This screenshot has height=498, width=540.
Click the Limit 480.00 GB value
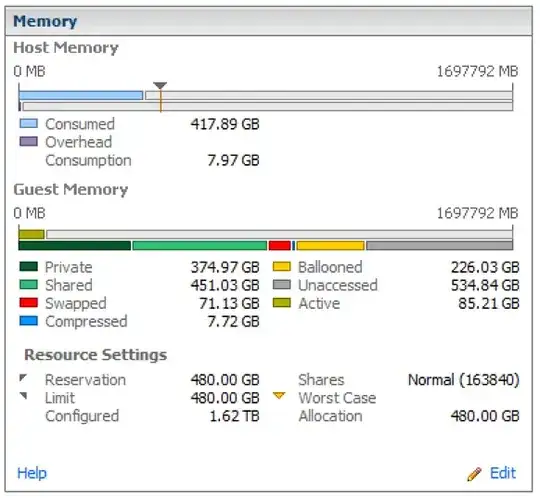point(225,398)
